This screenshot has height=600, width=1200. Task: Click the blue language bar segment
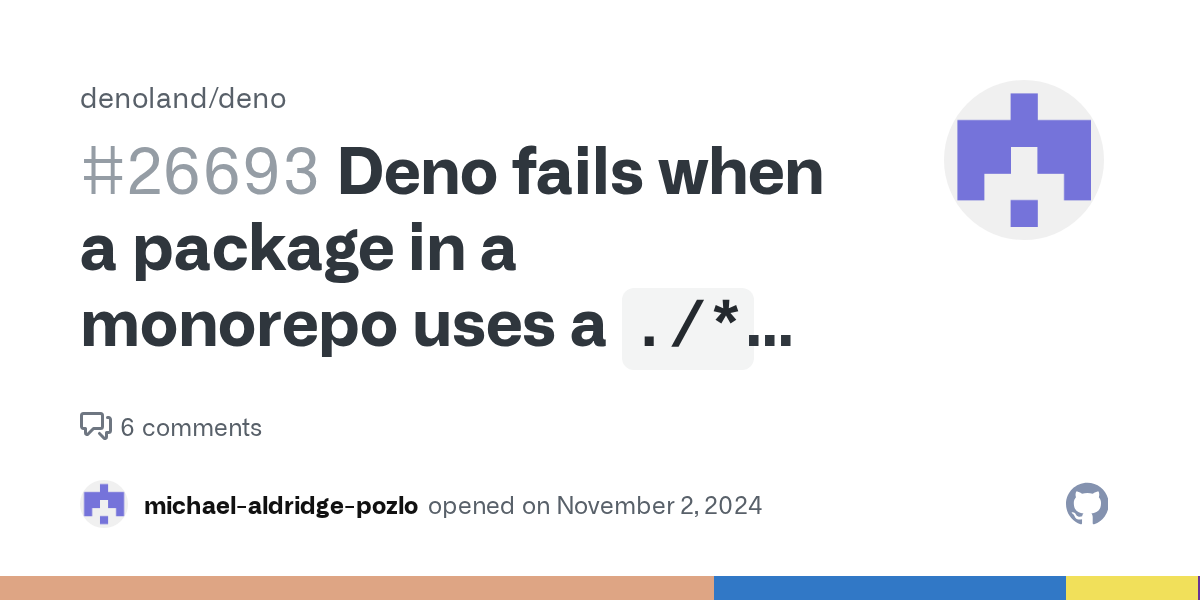[889, 588]
